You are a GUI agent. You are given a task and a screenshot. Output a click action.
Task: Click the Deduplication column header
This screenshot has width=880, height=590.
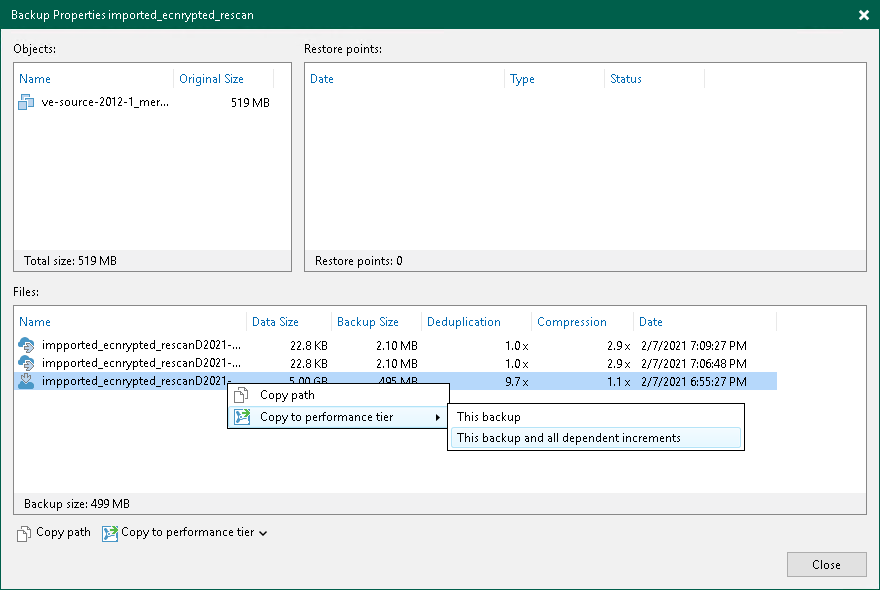point(464,322)
